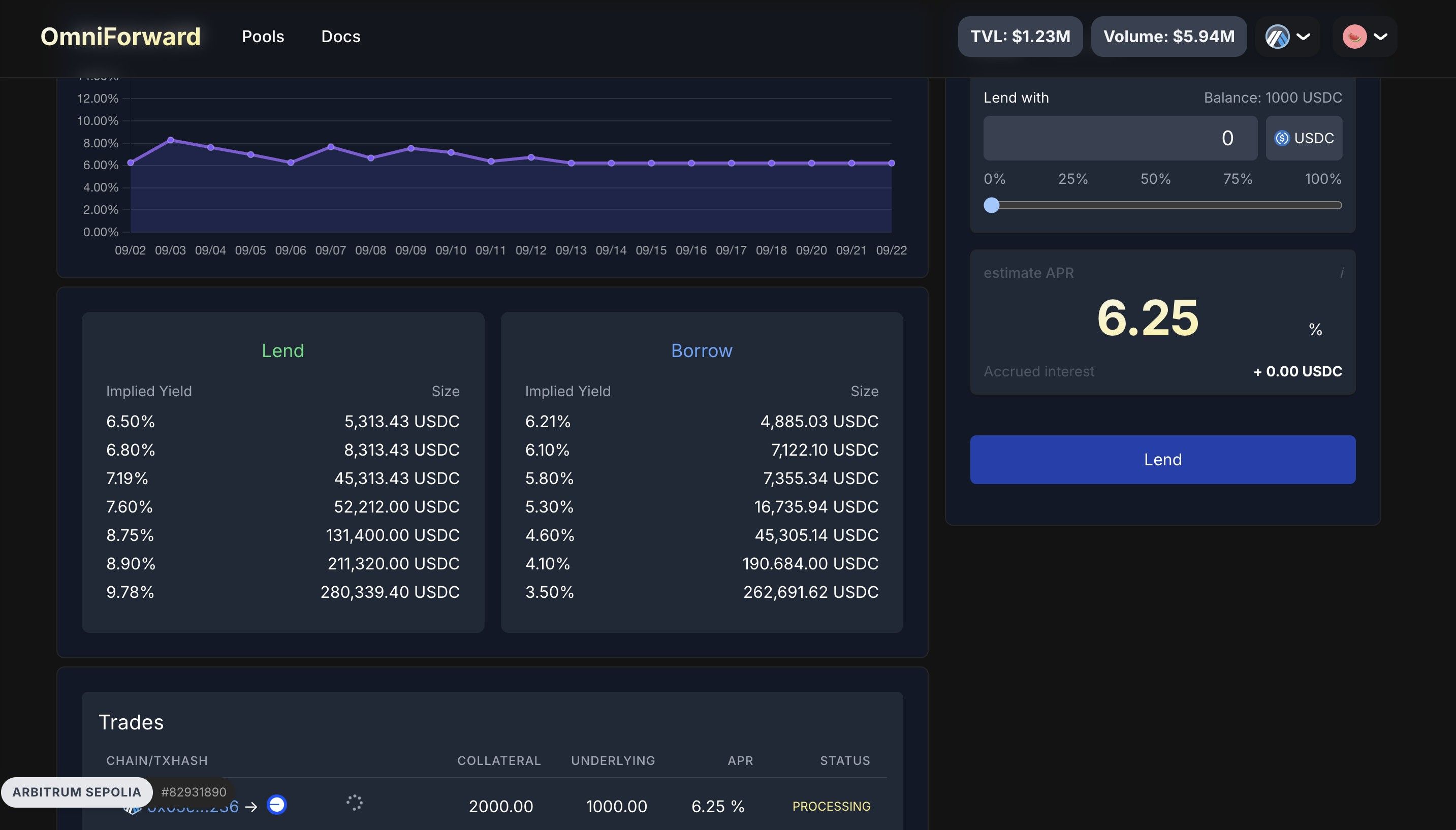The height and width of the screenshot is (830, 1456).
Task: Click the 262,691.62 USDC size value
Action: click(811, 592)
